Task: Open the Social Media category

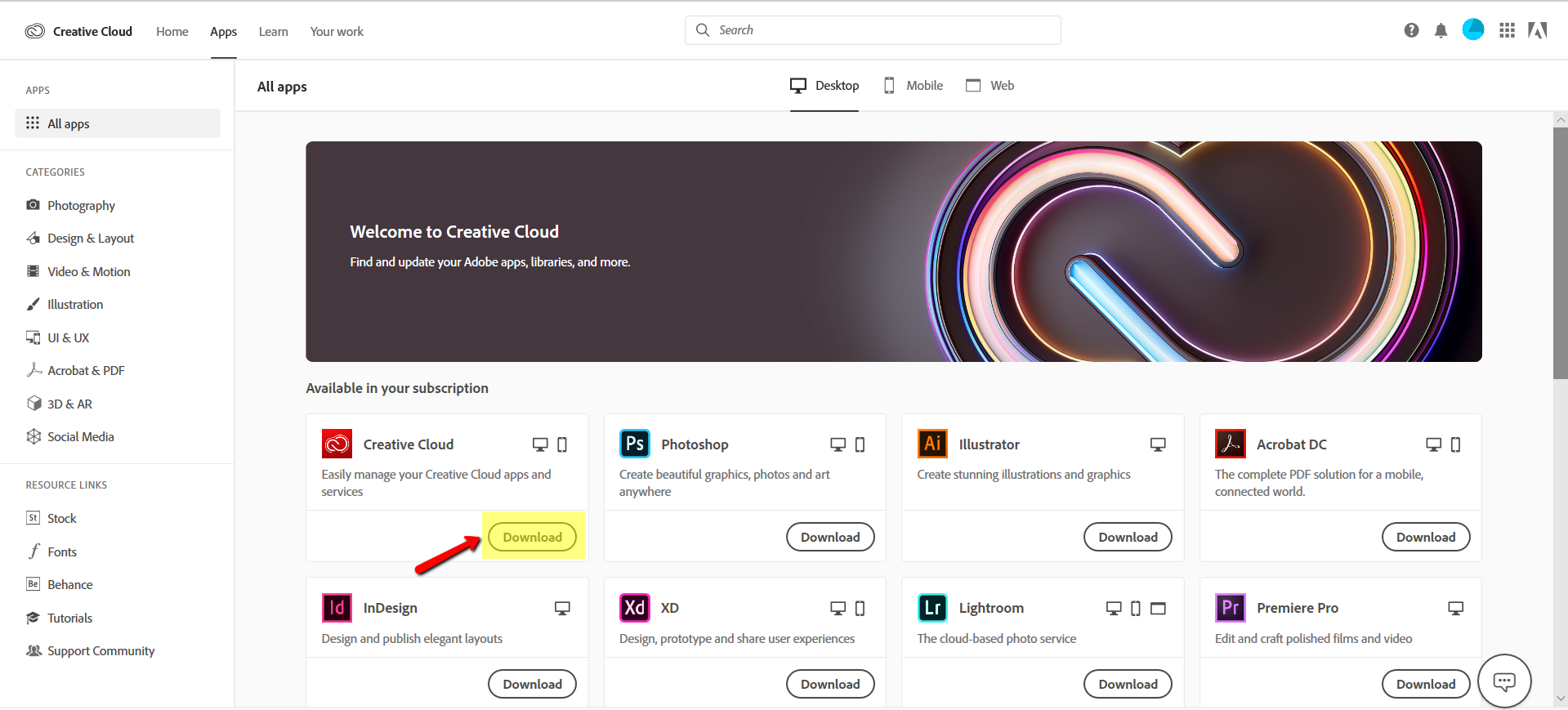Action: (x=70, y=436)
